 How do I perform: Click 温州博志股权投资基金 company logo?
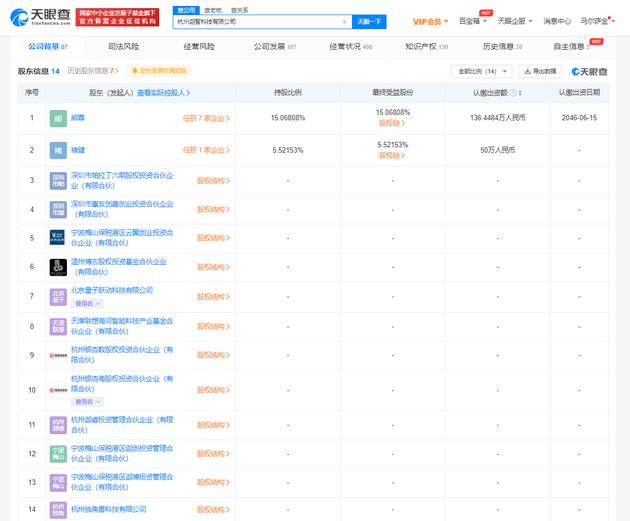click(58, 267)
